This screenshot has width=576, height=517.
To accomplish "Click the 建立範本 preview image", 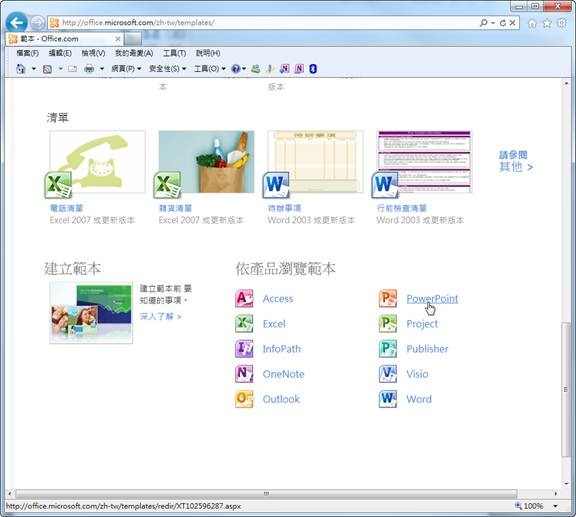I will click(x=91, y=313).
